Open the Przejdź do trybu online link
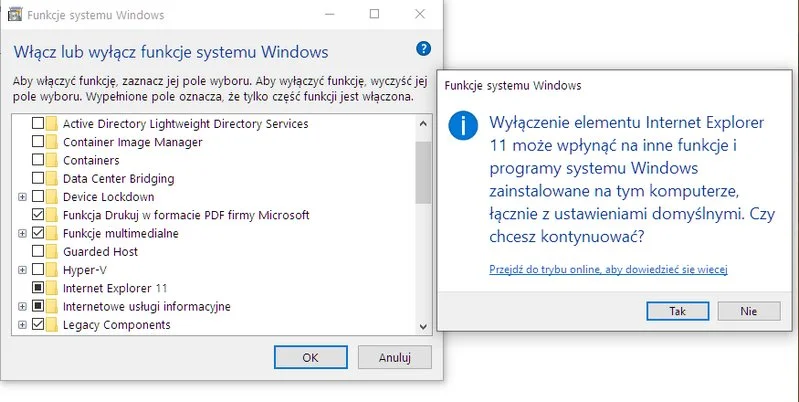This screenshot has width=799, height=402. tap(607, 269)
